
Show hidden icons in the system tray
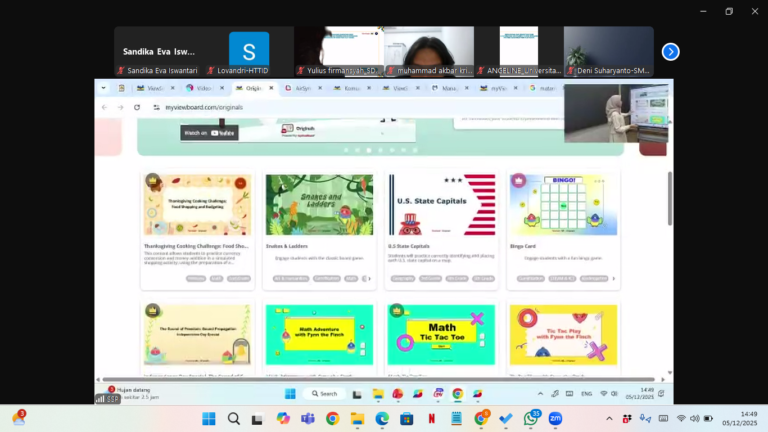609,418
